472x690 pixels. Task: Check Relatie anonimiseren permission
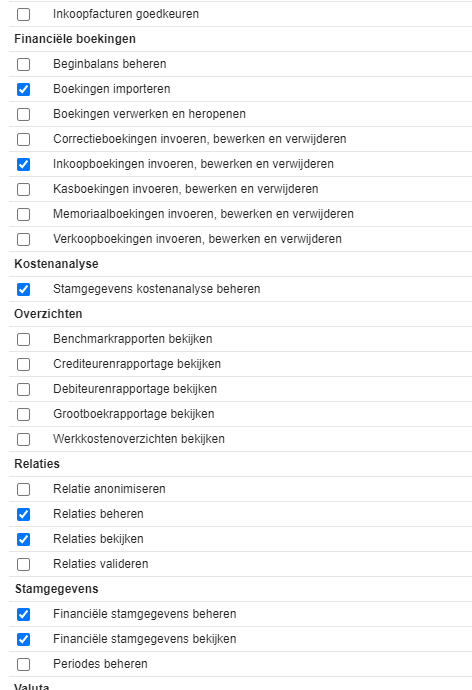(x=23, y=489)
